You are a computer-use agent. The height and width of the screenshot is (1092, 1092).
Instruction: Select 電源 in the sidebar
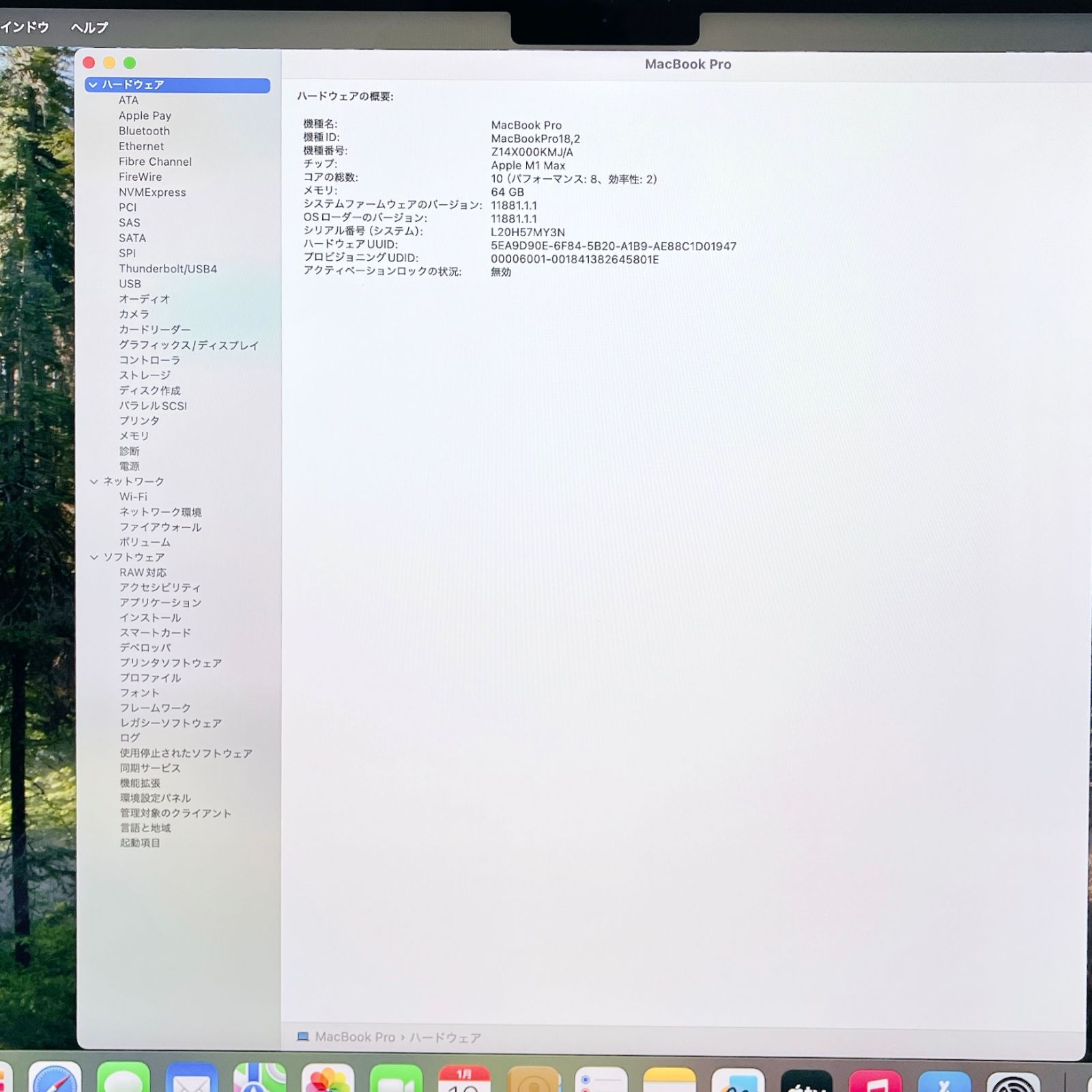129,466
